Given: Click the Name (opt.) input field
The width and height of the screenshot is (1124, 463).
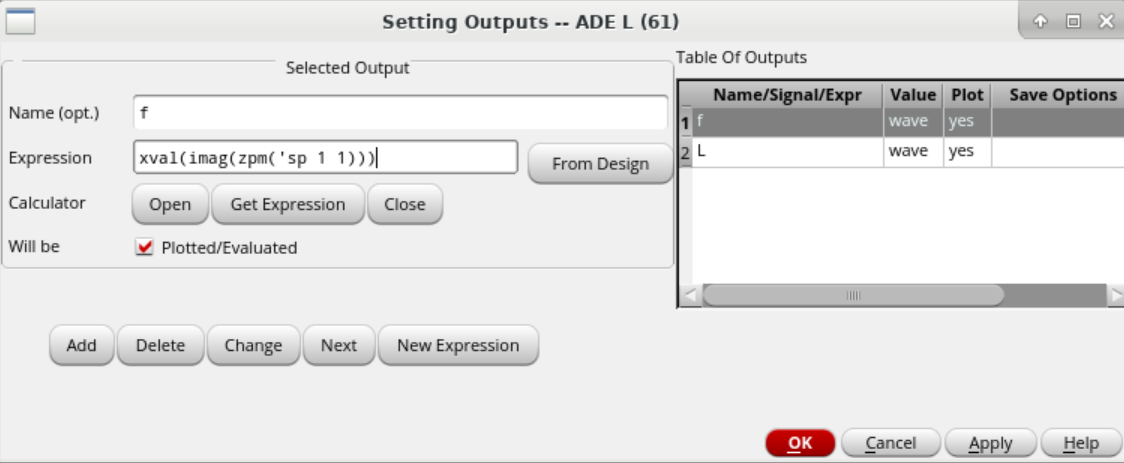Looking at the screenshot, I should pos(400,113).
